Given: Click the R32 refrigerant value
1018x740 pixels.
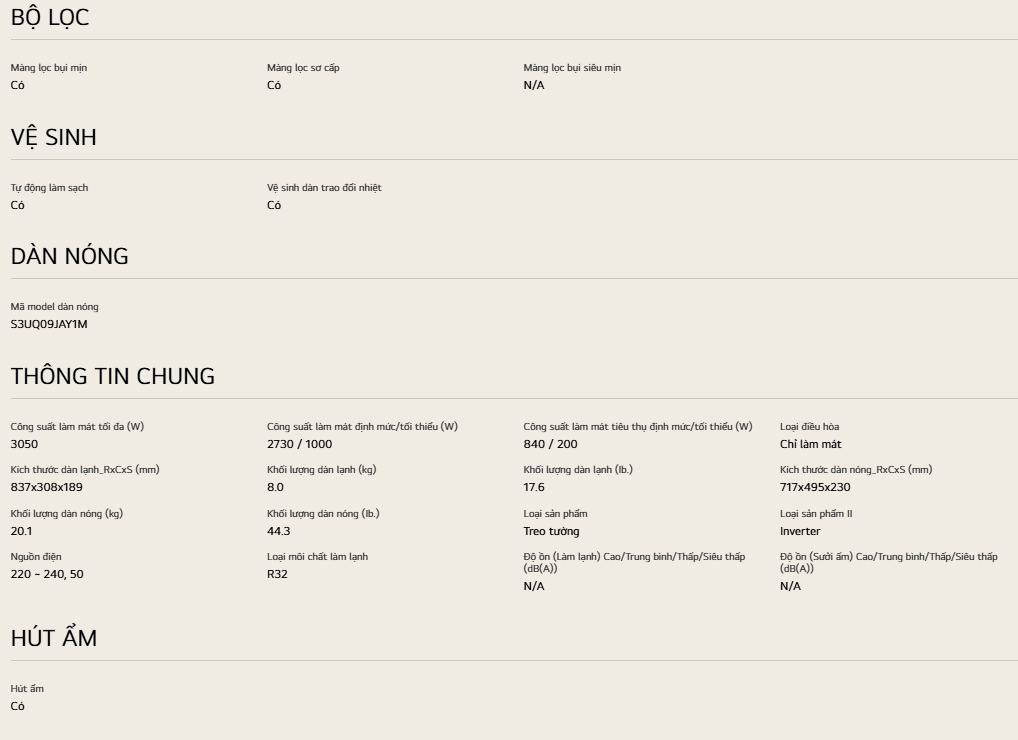Looking at the screenshot, I should tap(277, 574).
